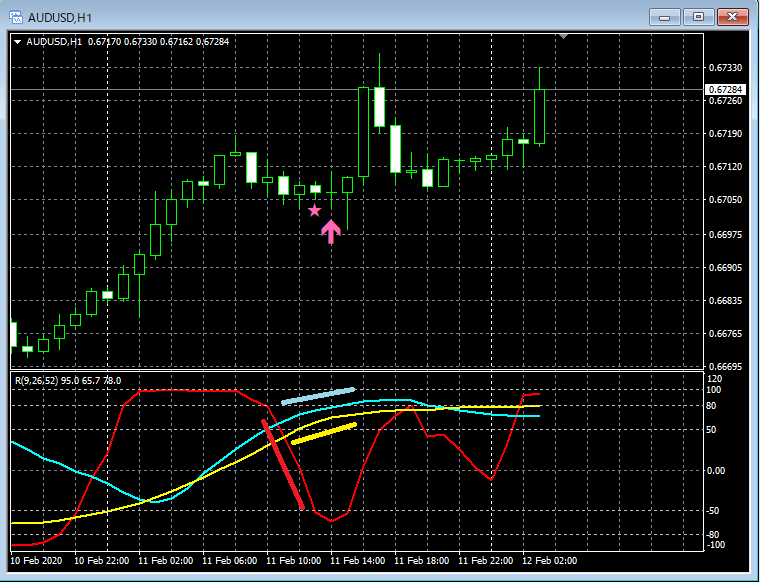
Task: Maximize the AUDUSD,H1 chart window
Action: [x=698, y=17]
